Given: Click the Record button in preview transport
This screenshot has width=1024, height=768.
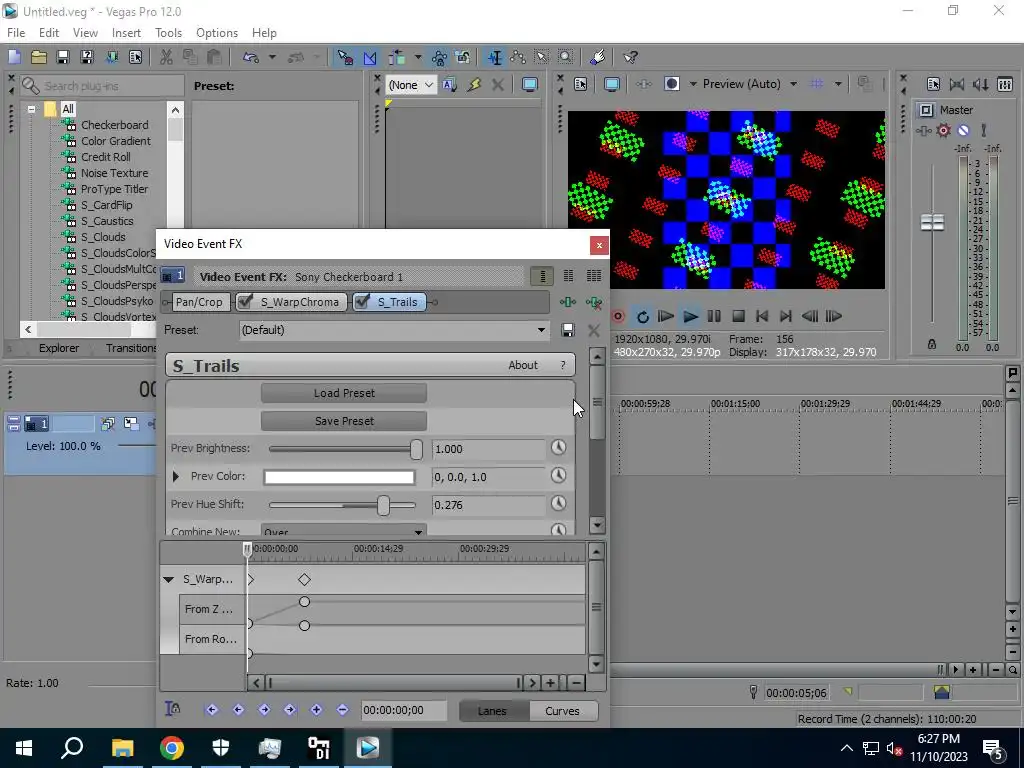Looking at the screenshot, I should pos(618,317).
